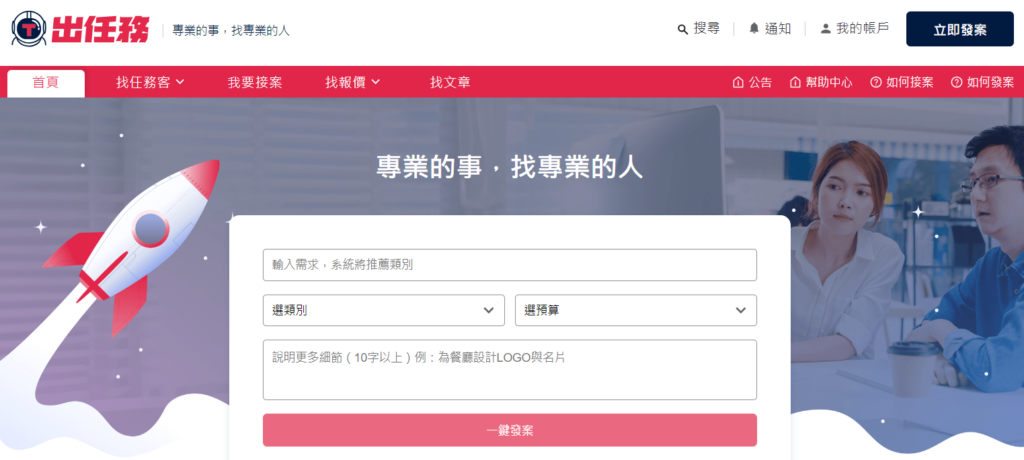Viewport: 1024px width, 460px height.
Task: Click the question icon beside 如何接案
Action: pyautogui.click(x=875, y=82)
